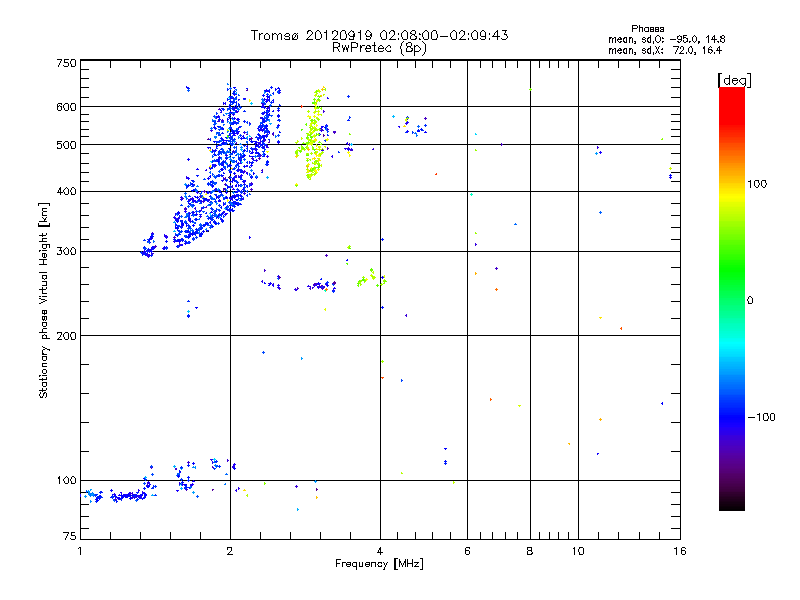Click the "mean, sd,O: -95.0, 14.8" line
This screenshot has height=600, width=800.
[x=666, y=39]
